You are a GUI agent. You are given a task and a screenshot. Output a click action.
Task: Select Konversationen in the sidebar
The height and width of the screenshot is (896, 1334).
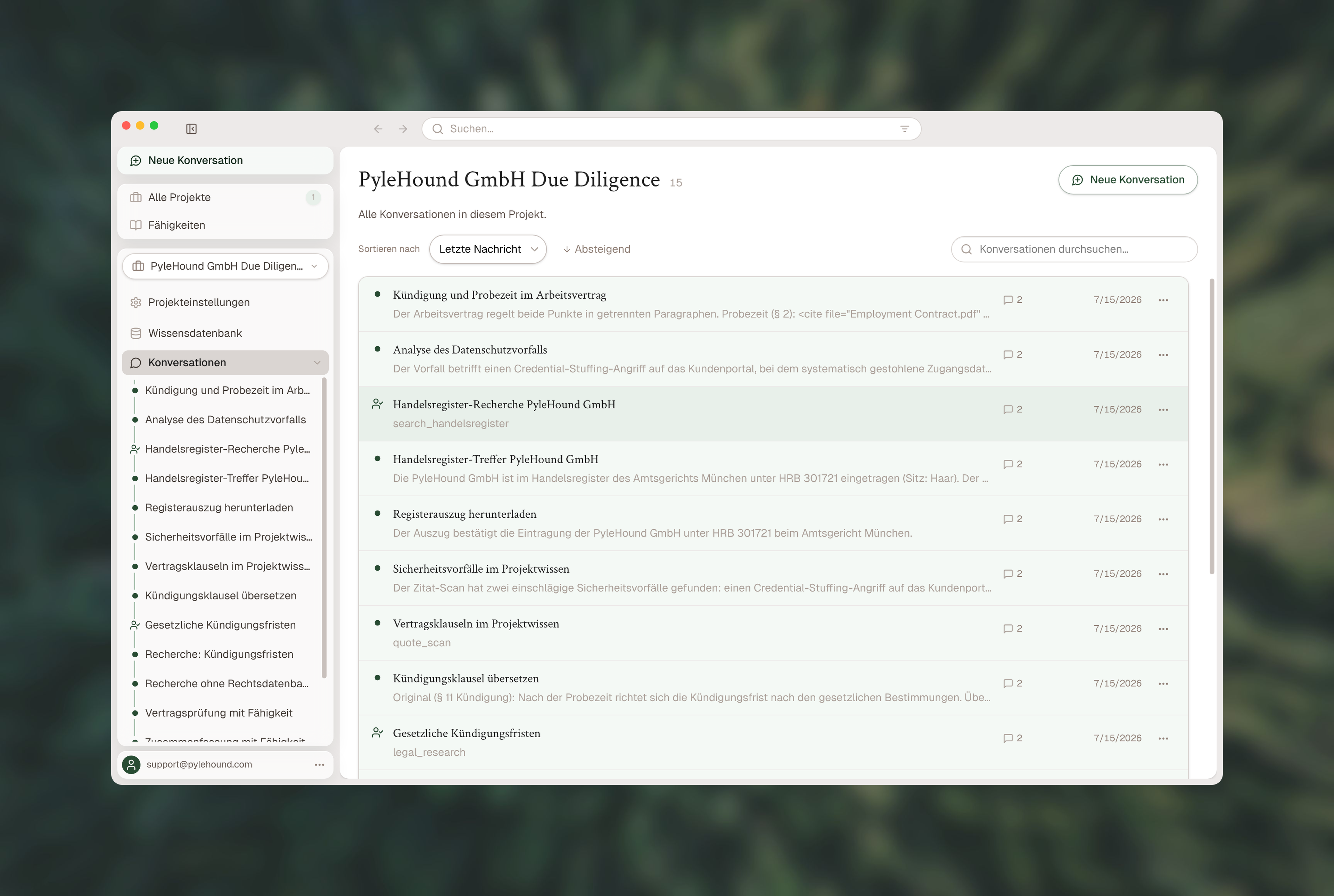(x=225, y=363)
